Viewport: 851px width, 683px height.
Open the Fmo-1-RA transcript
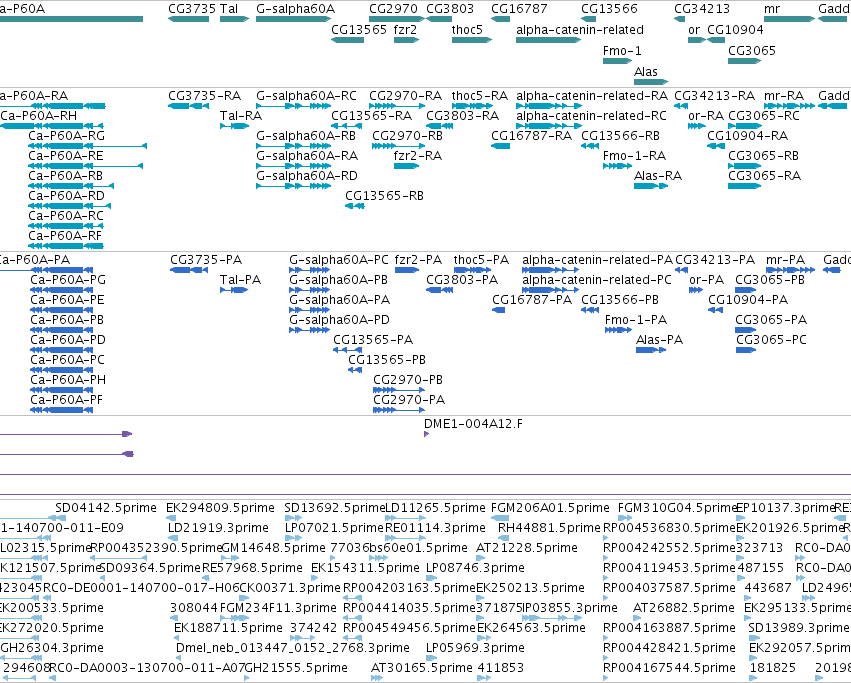click(x=618, y=166)
